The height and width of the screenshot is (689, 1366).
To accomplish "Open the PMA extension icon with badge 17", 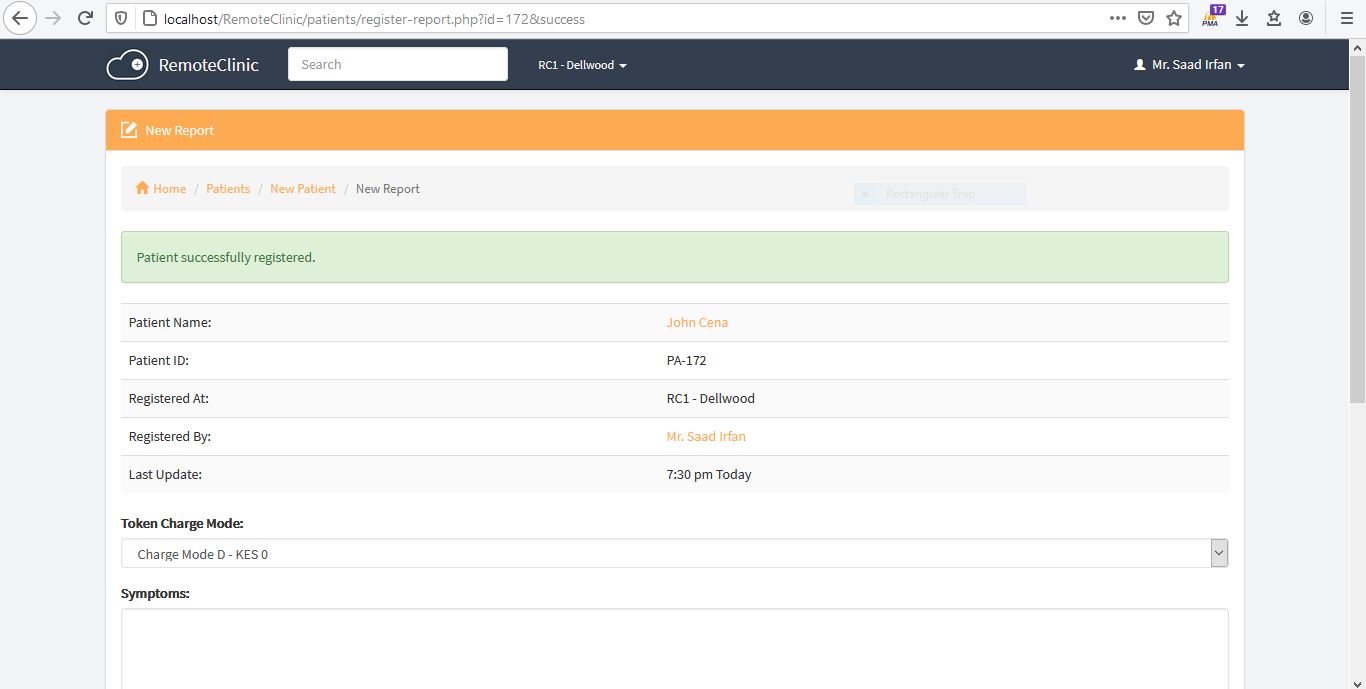I will pyautogui.click(x=1212, y=17).
